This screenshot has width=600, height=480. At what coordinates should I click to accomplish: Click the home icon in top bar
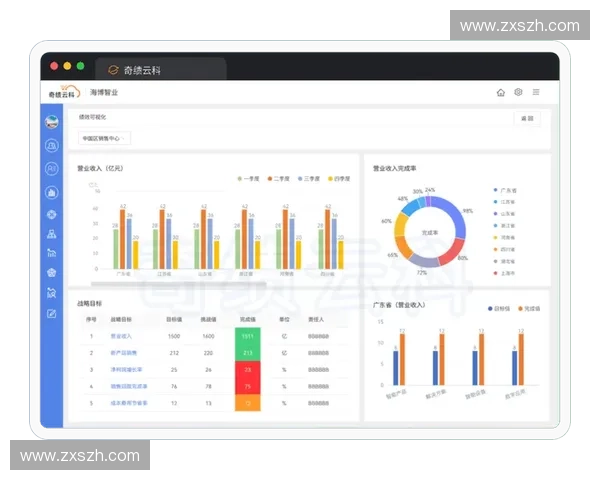500,92
